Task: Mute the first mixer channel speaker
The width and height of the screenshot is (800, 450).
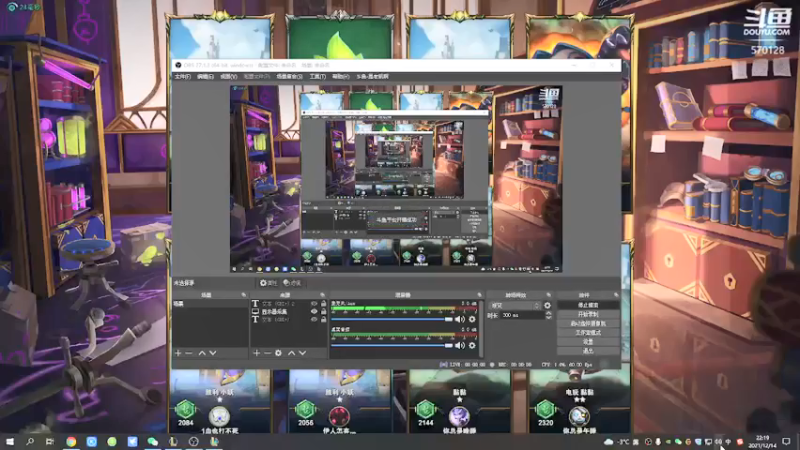Action: click(x=460, y=319)
